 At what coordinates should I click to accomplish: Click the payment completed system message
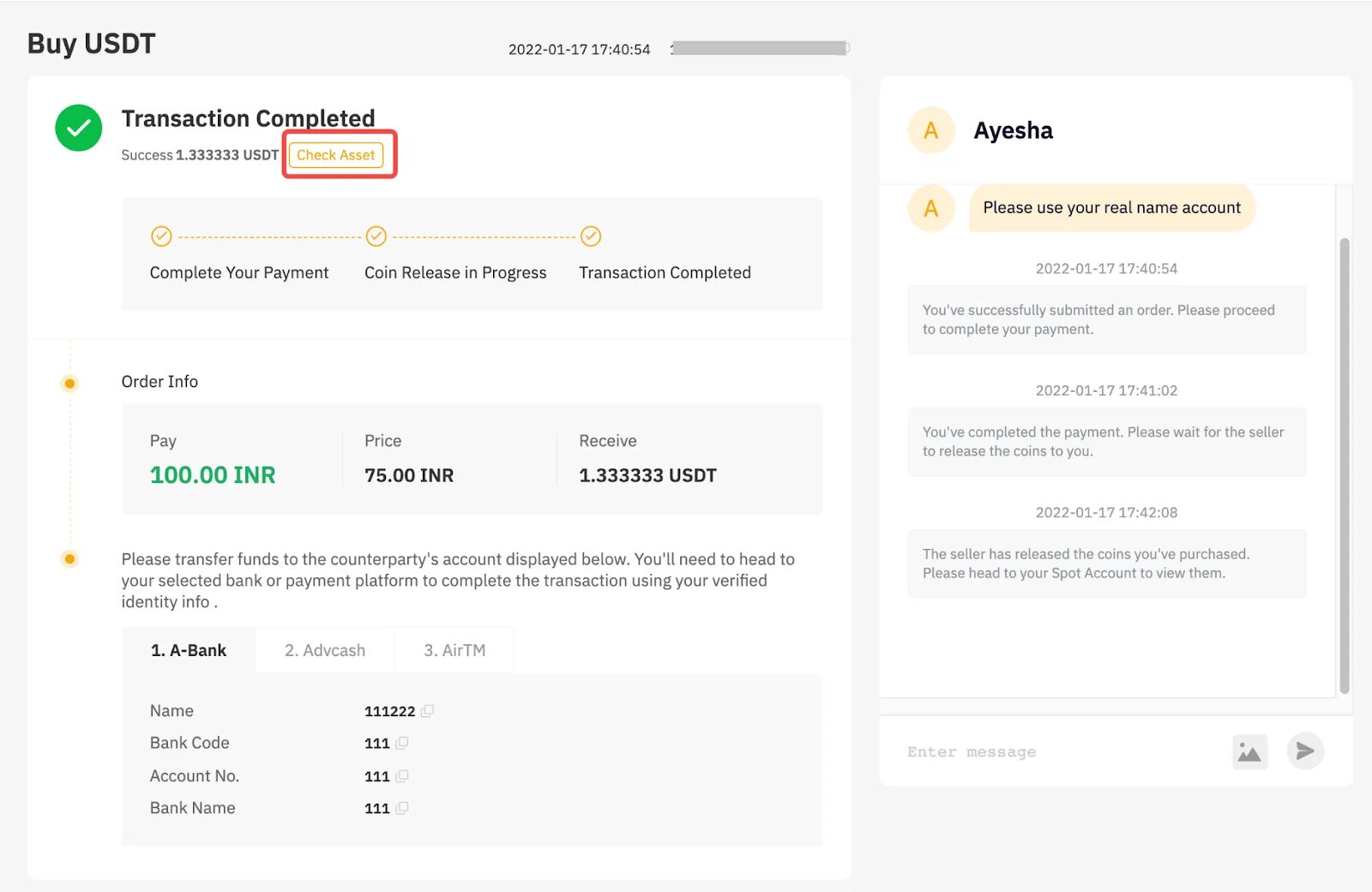coord(1107,442)
